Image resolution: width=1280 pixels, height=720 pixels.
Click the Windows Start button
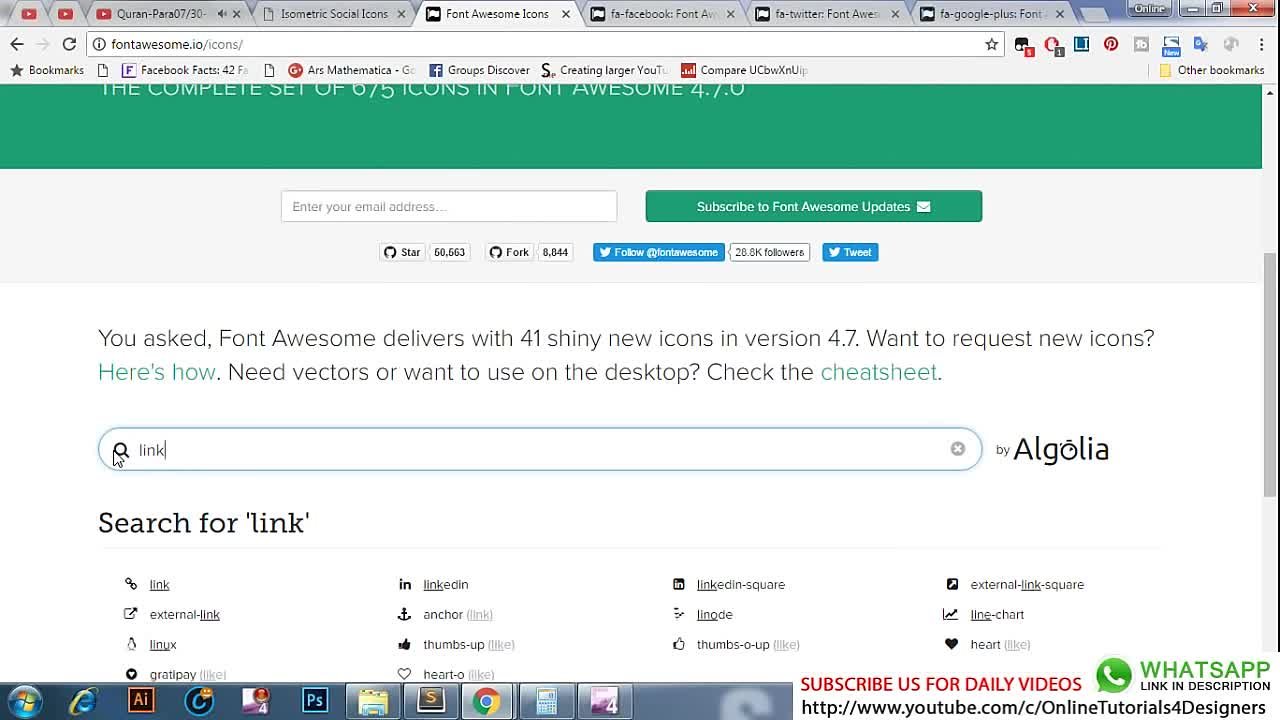click(24, 701)
